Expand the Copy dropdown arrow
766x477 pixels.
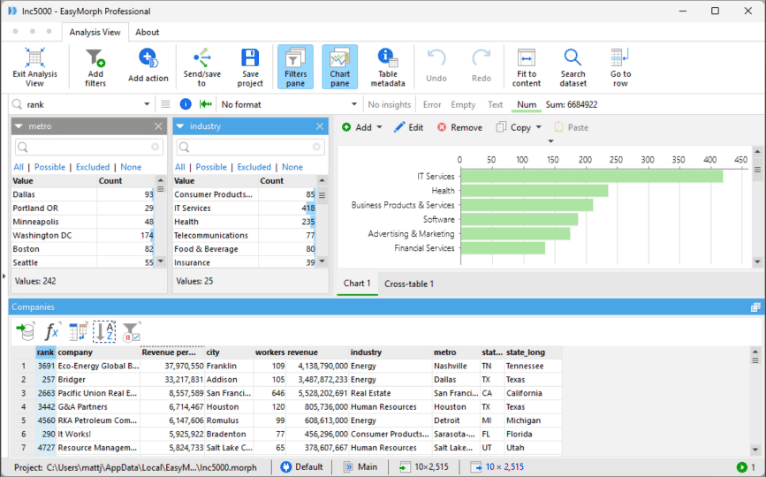click(538, 128)
